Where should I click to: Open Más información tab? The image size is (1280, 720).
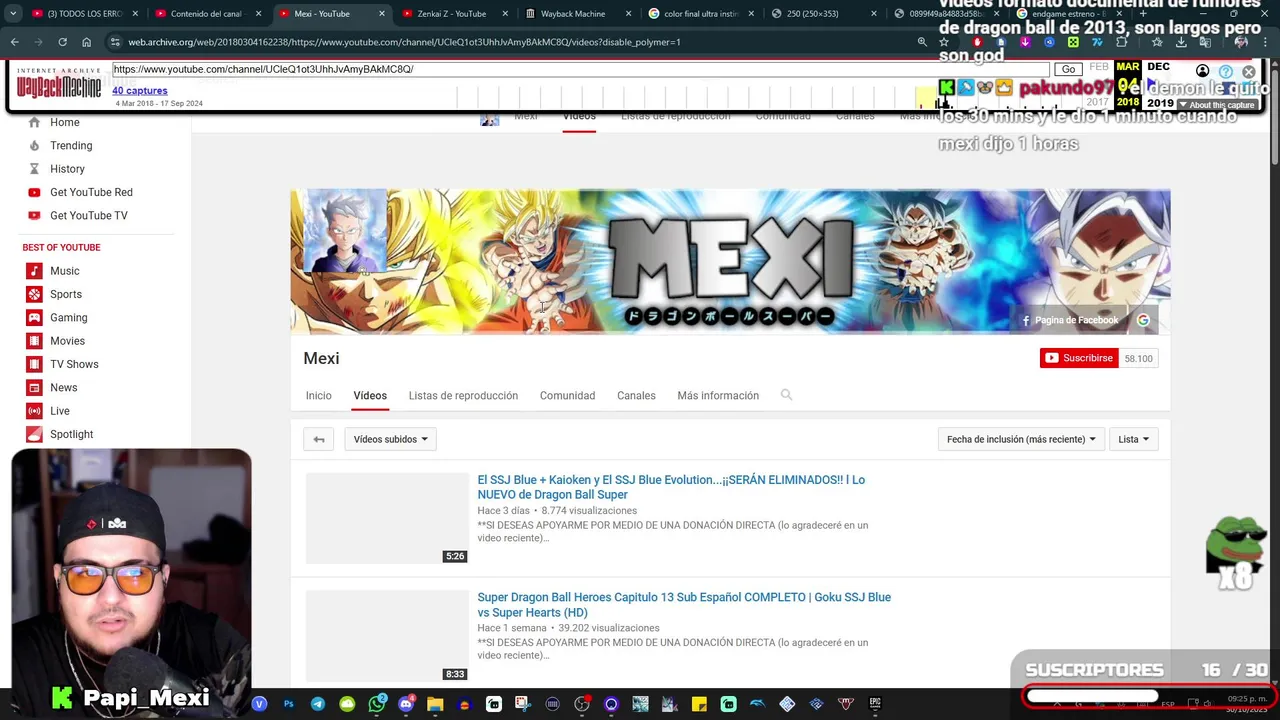tap(718, 396)
